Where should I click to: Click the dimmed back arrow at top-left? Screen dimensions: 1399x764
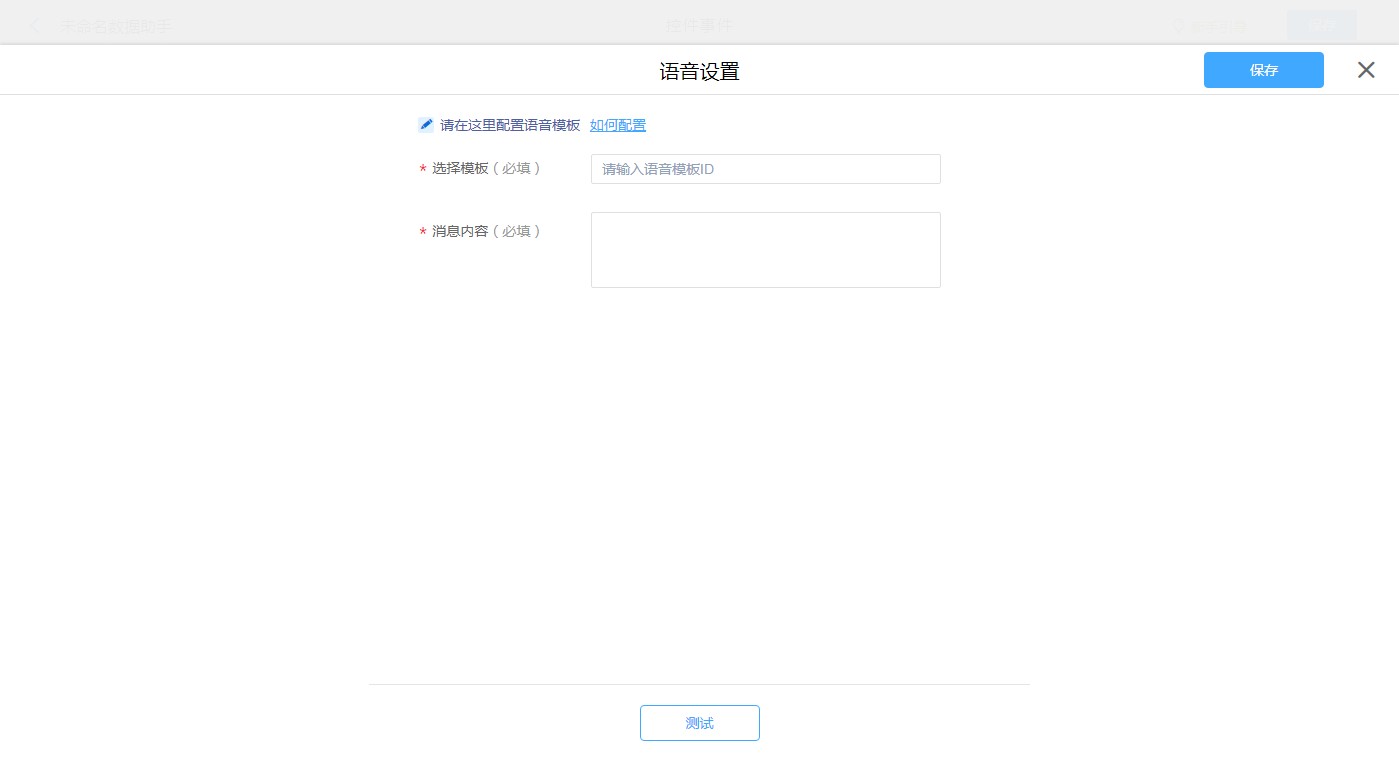tap(35, 26)
